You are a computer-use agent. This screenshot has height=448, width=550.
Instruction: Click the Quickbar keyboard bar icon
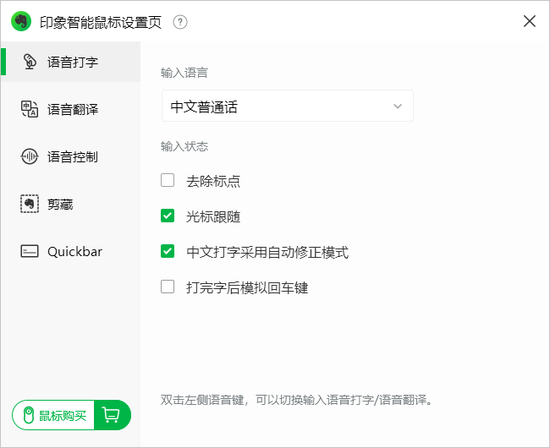coord(29,251)
